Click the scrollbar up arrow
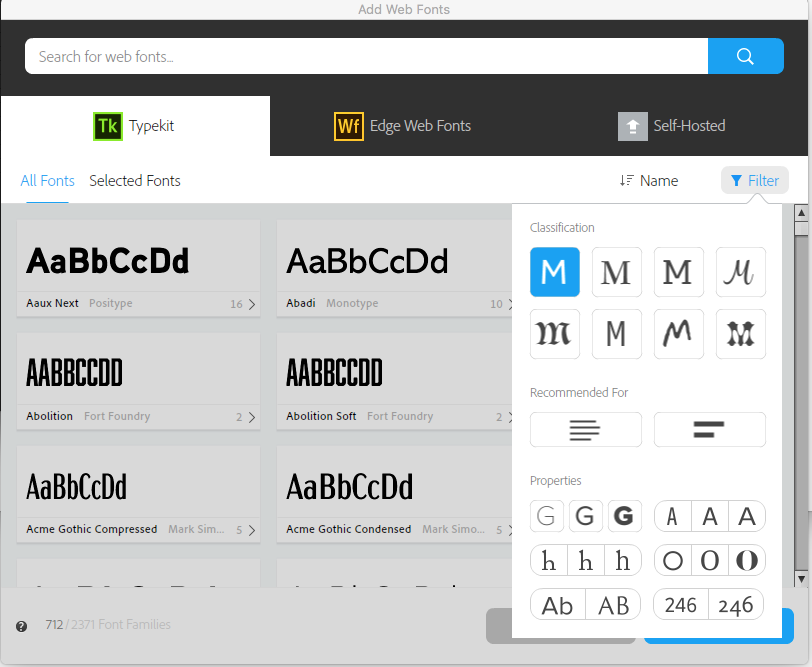 point(801,212)
